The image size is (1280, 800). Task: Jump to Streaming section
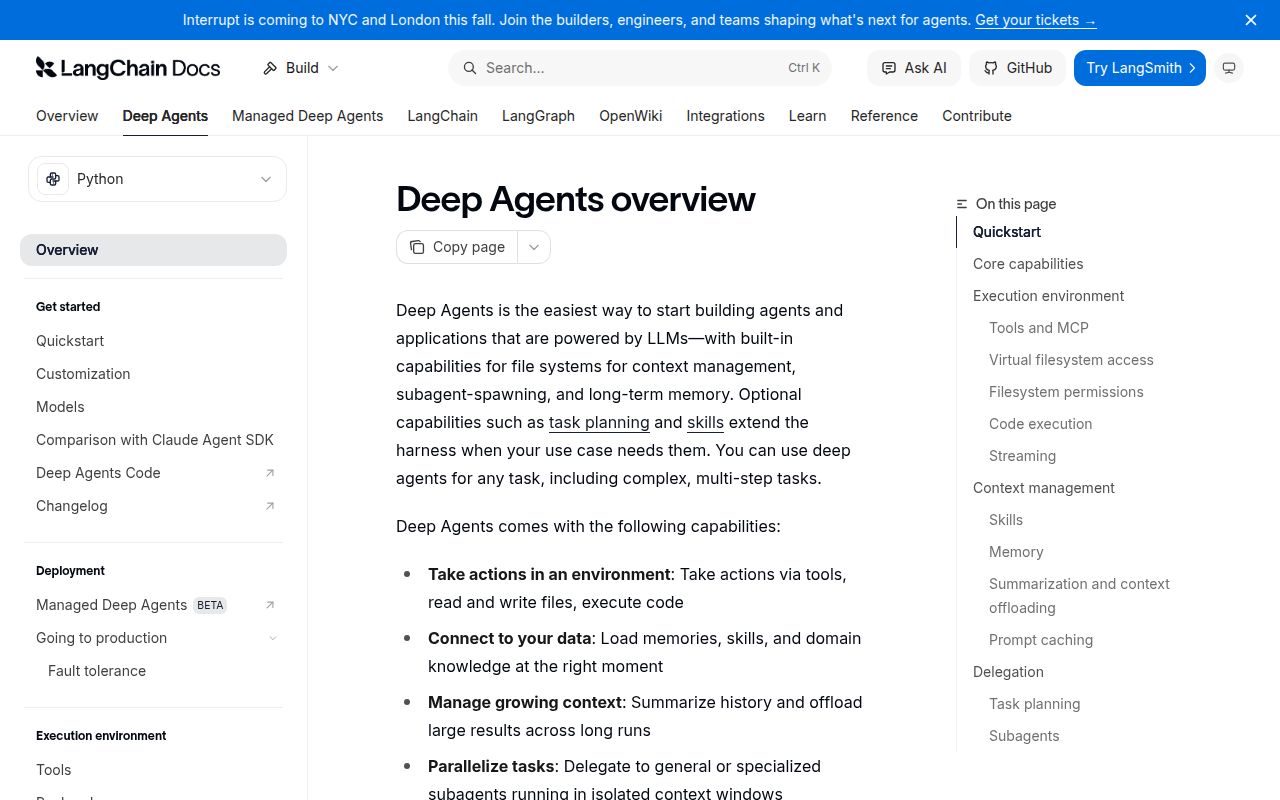(1022, 456)
